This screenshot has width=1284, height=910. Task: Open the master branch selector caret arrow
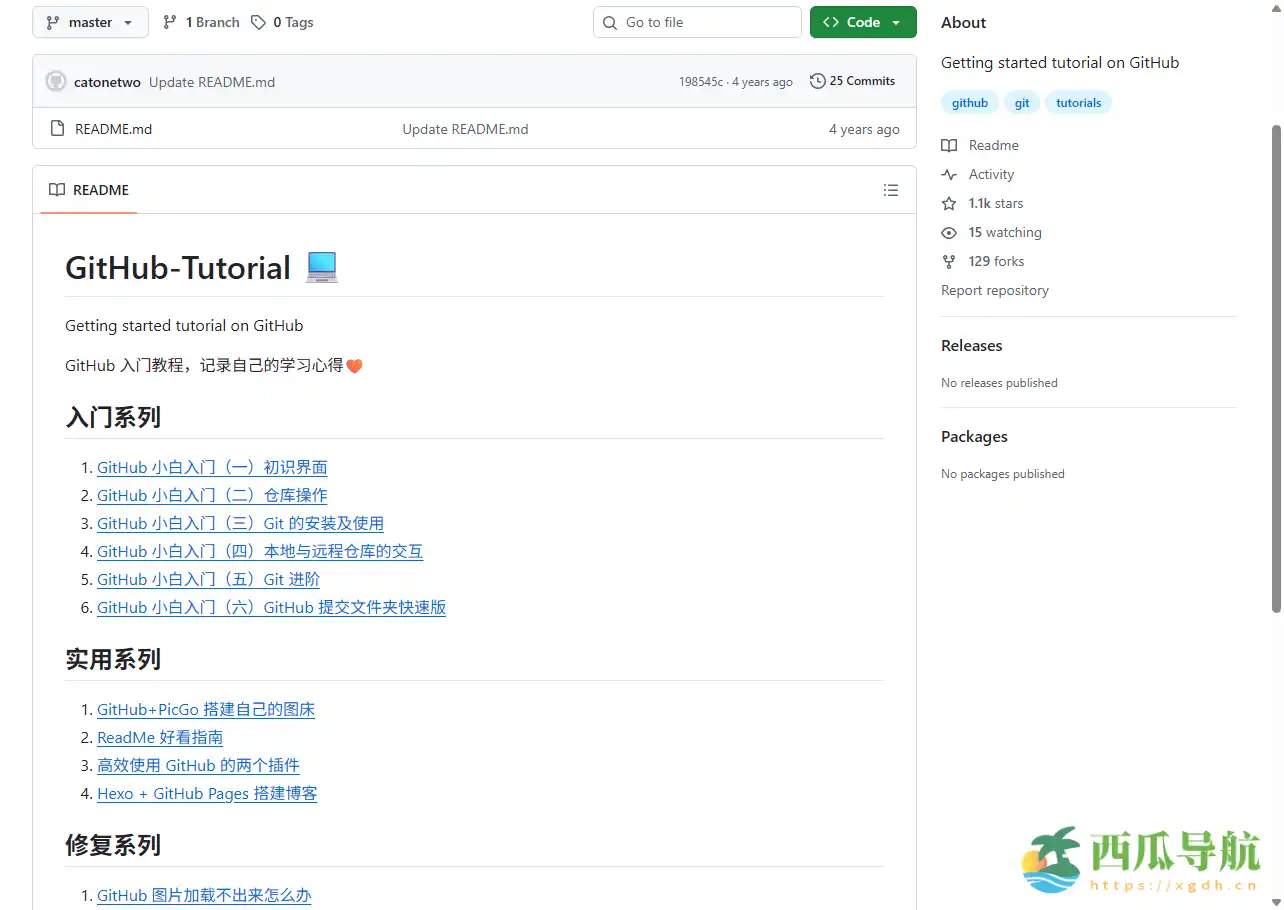[125, 21]
